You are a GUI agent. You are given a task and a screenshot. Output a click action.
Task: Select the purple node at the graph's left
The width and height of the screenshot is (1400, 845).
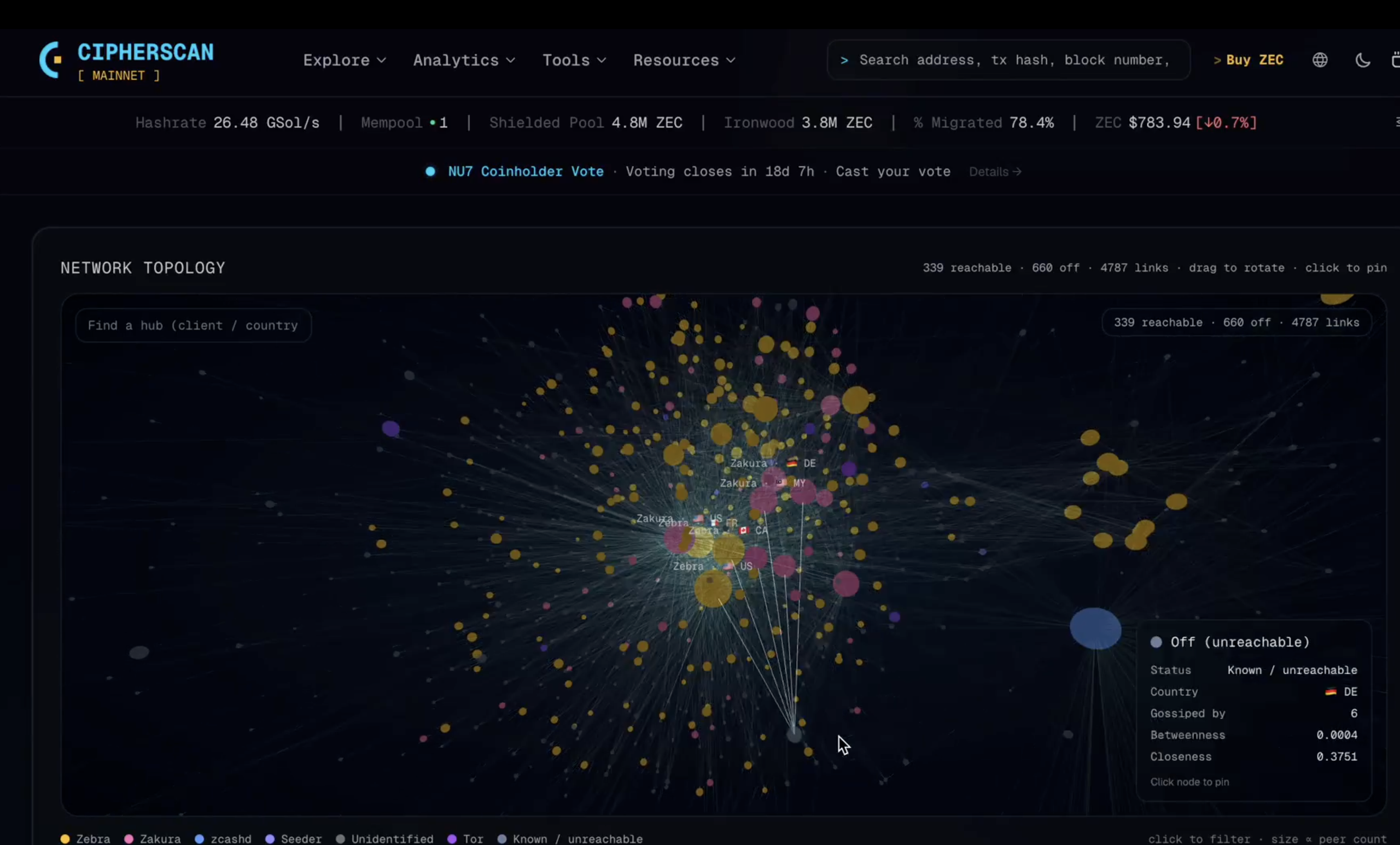[391, 428]
